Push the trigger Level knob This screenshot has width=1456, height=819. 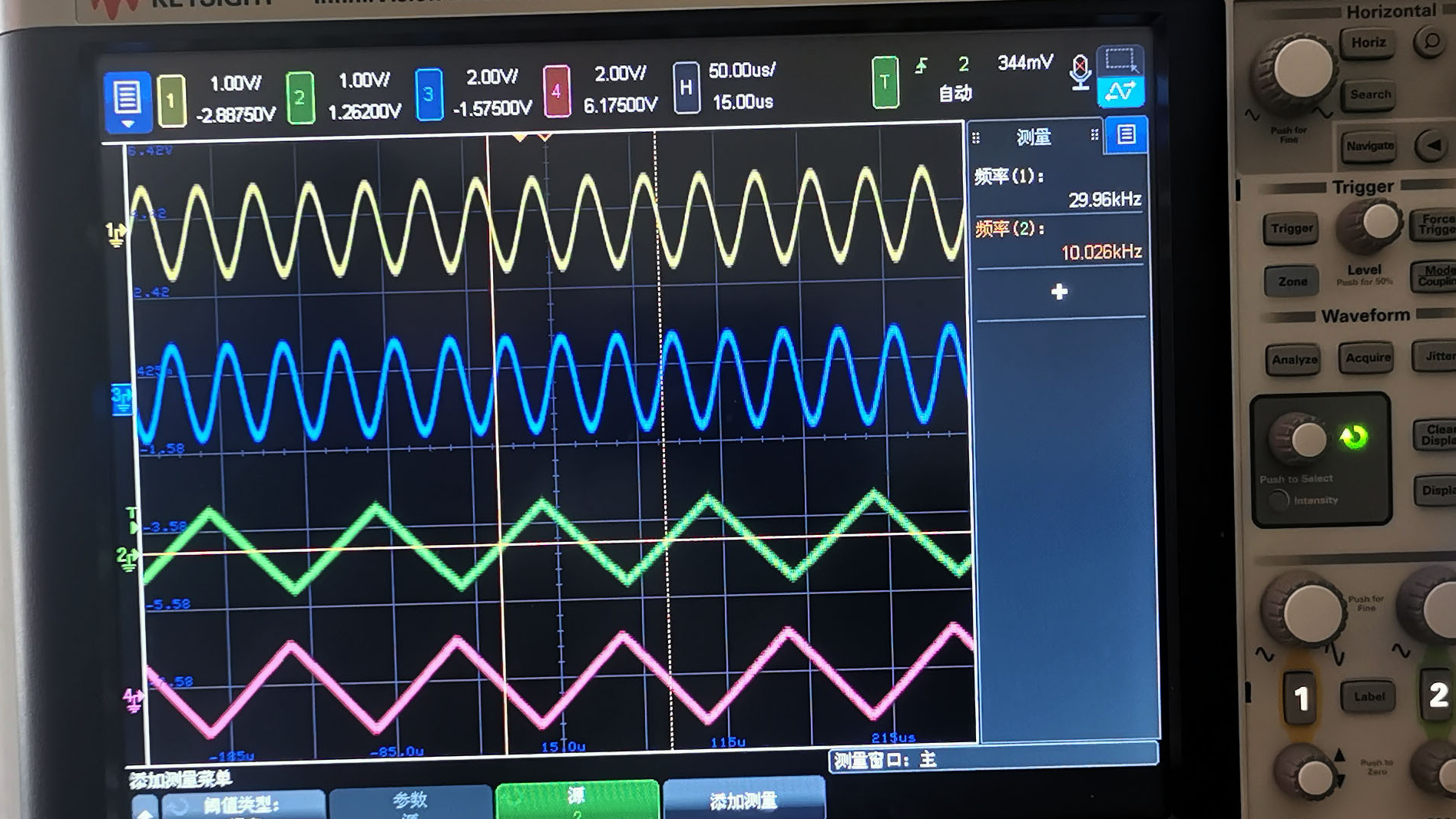(1371, 226)
